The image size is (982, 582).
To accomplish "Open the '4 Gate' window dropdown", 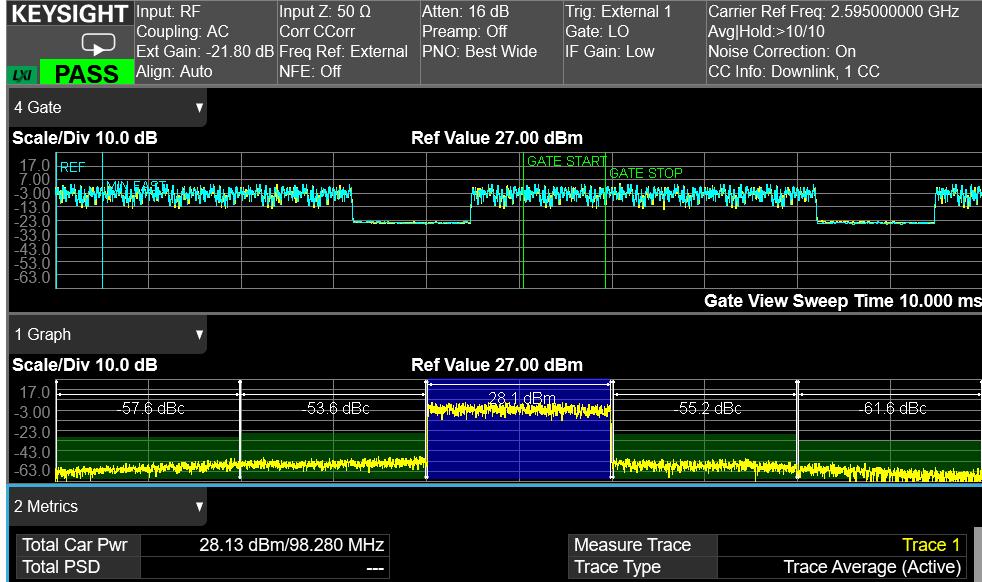I will point(107,108).
